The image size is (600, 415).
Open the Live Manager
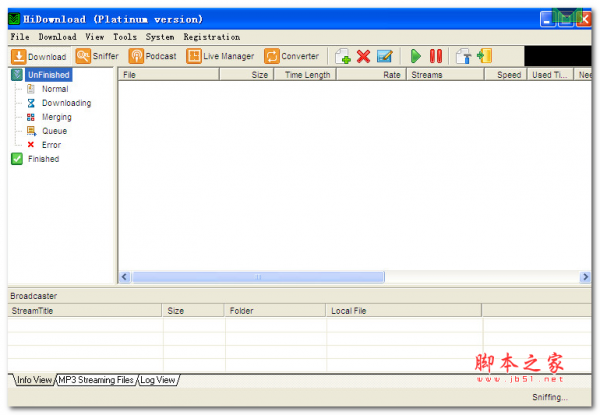click(x=220, y=56)
